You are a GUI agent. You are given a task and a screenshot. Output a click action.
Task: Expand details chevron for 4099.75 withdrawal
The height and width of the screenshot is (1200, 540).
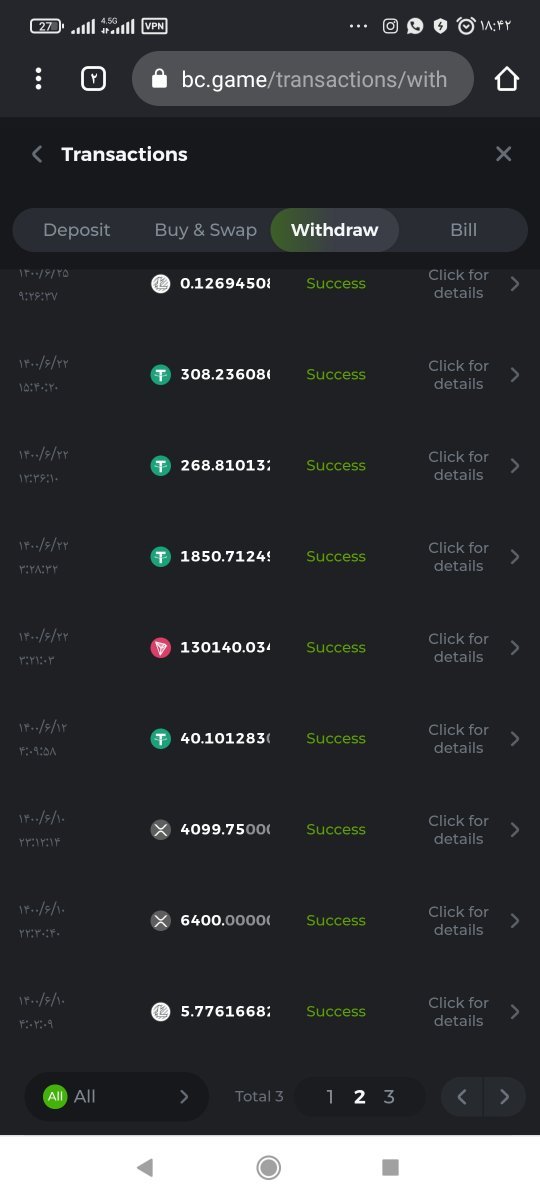(x=515, y=830)
